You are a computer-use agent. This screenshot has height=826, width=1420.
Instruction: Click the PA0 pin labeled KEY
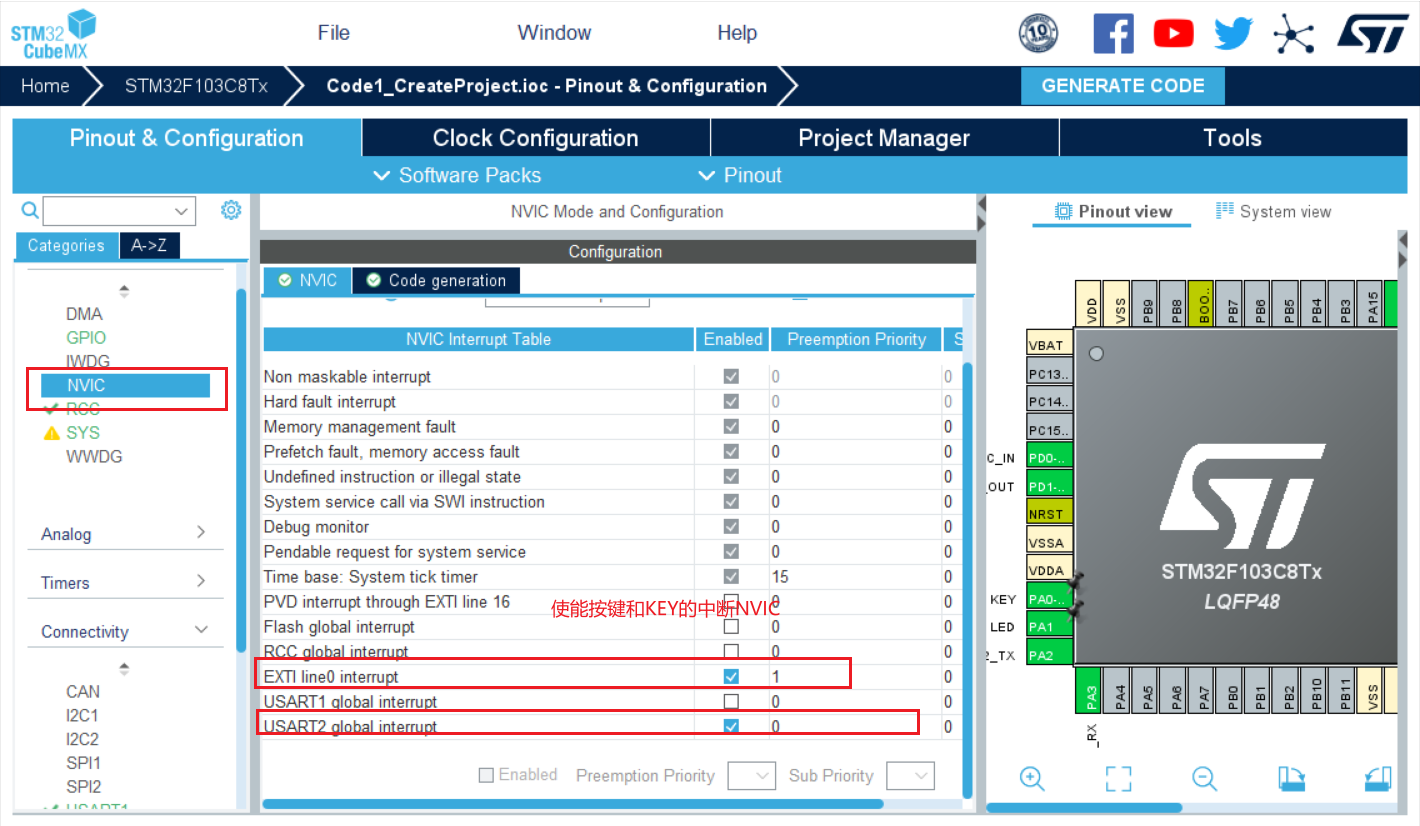(1049, 599)
